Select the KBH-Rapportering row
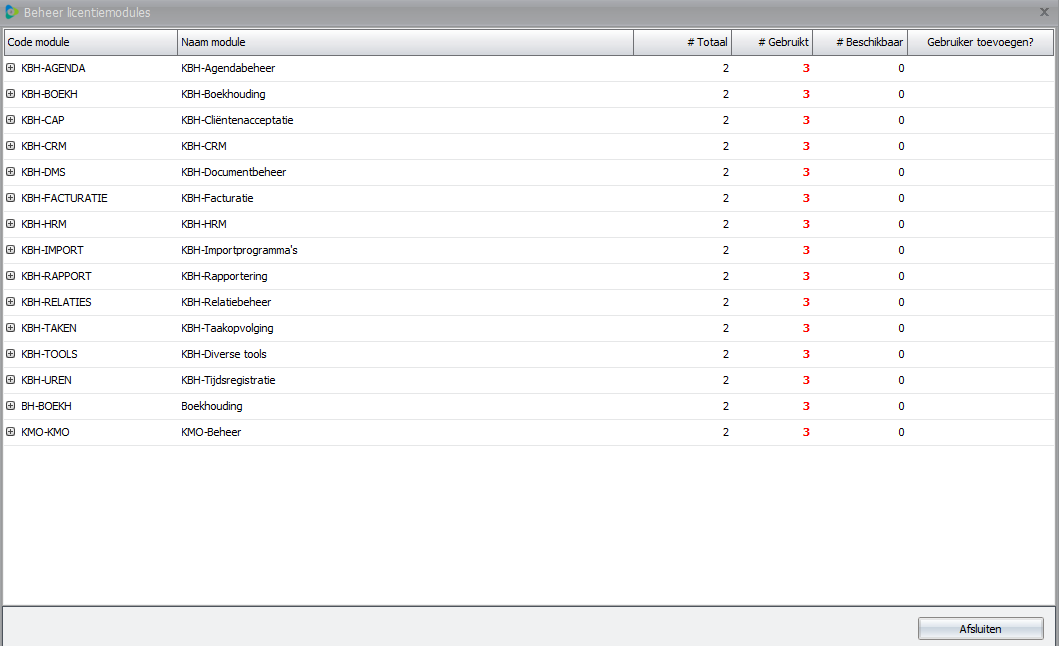 224,276
